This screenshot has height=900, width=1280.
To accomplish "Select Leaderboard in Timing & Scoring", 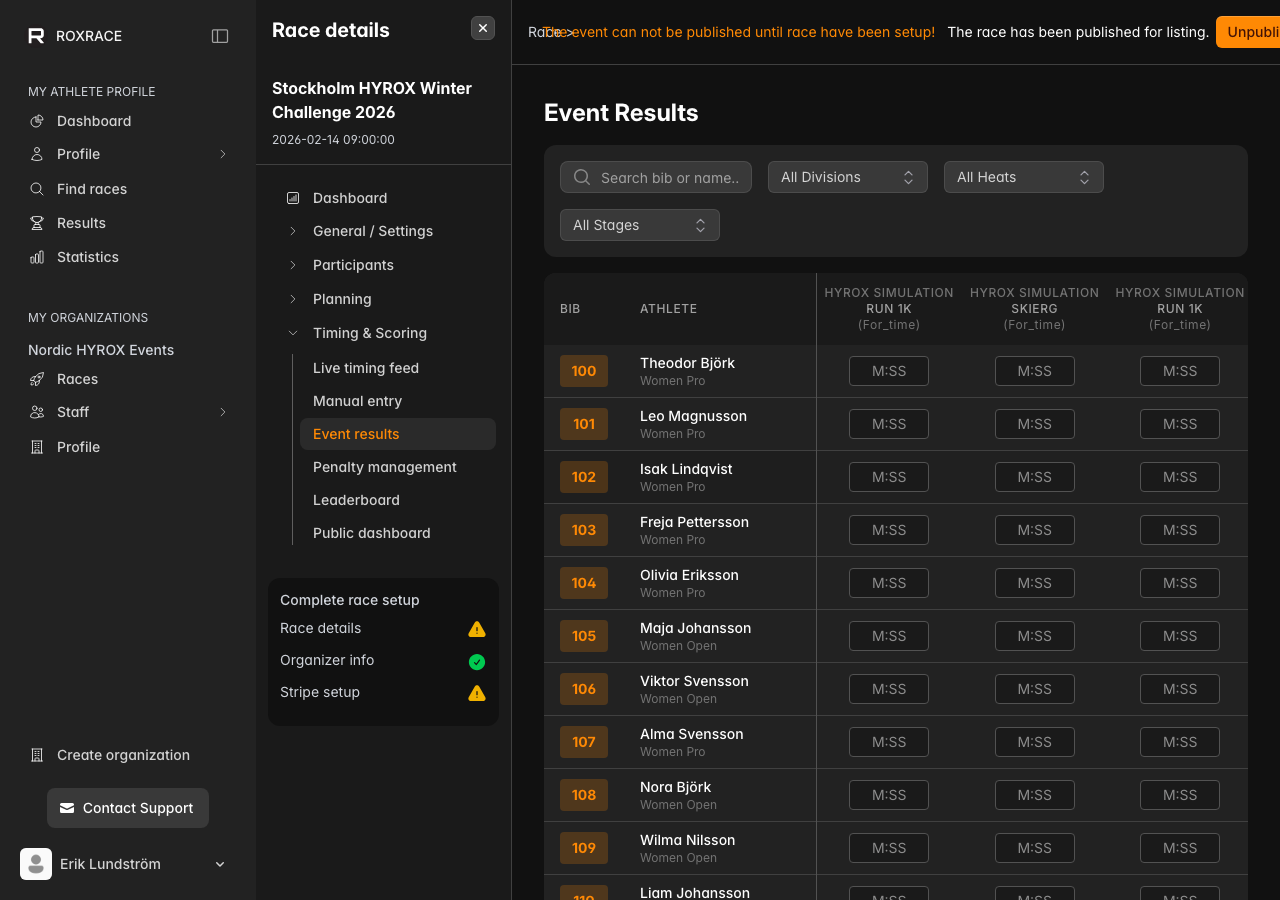I will tap(398, 500).
